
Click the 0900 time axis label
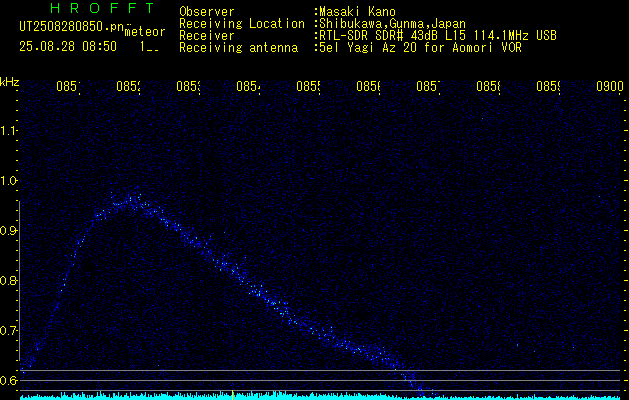(x=609, y=86)
